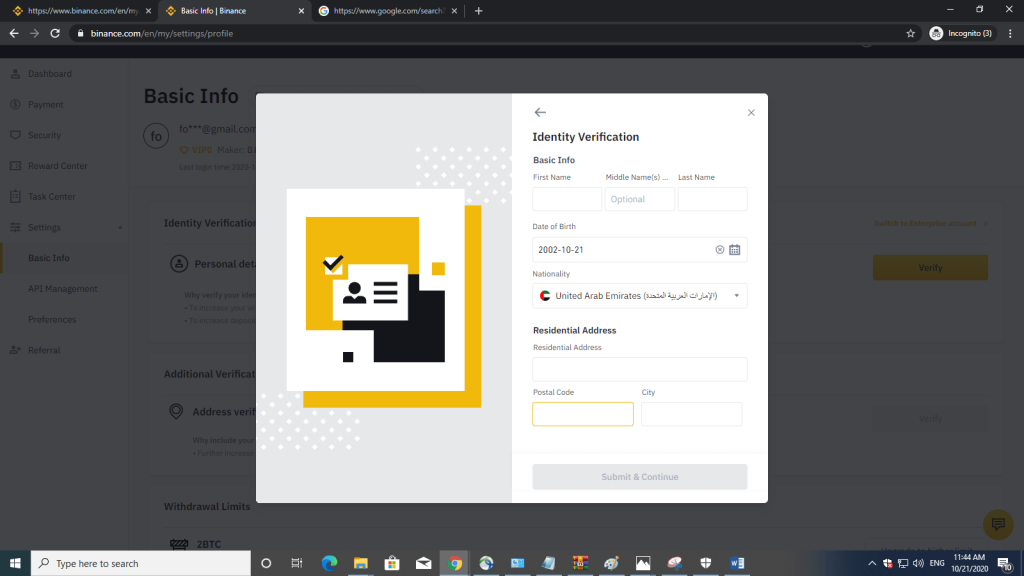Screen dimensions: 1024x576
Task: Focus the Residential Address field
Action: point(639,369)
